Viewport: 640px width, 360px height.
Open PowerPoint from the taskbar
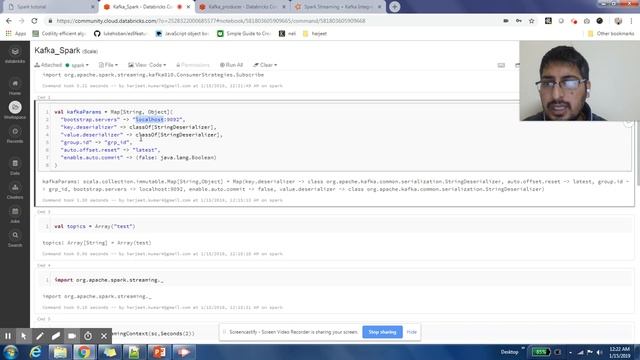(x=159, y=352)
